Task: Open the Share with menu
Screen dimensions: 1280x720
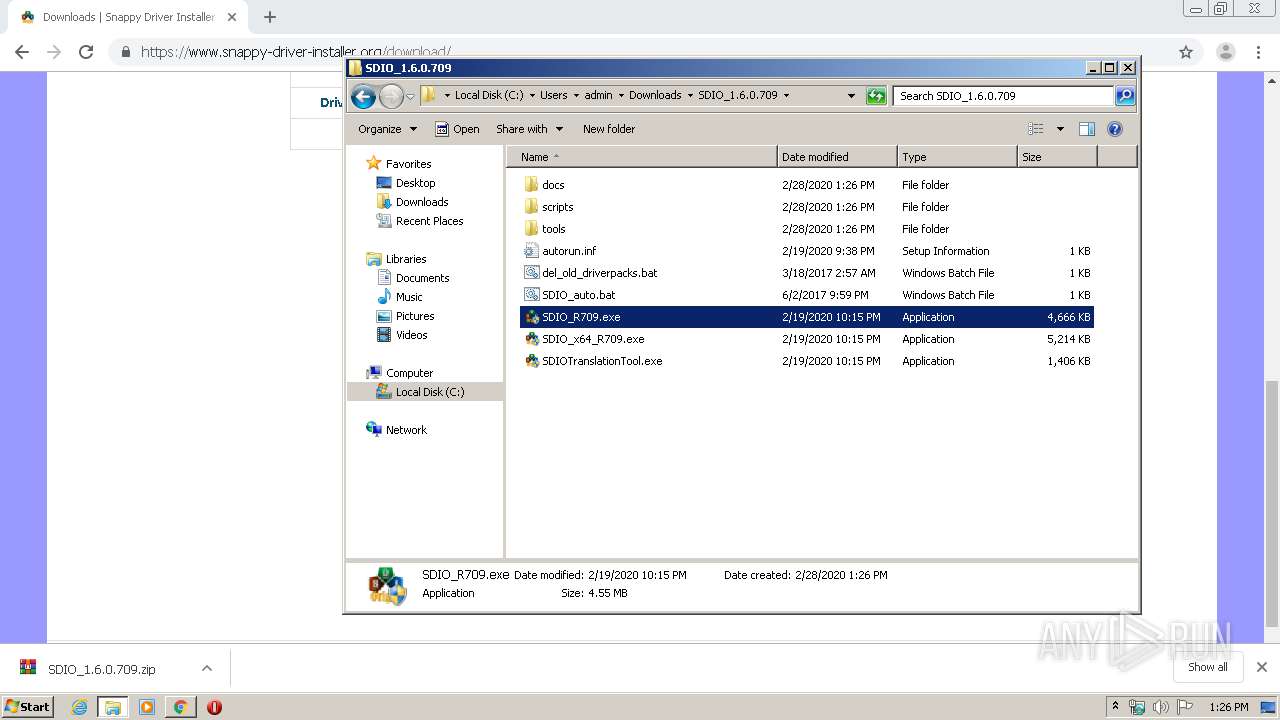Action: click(529, 129)
